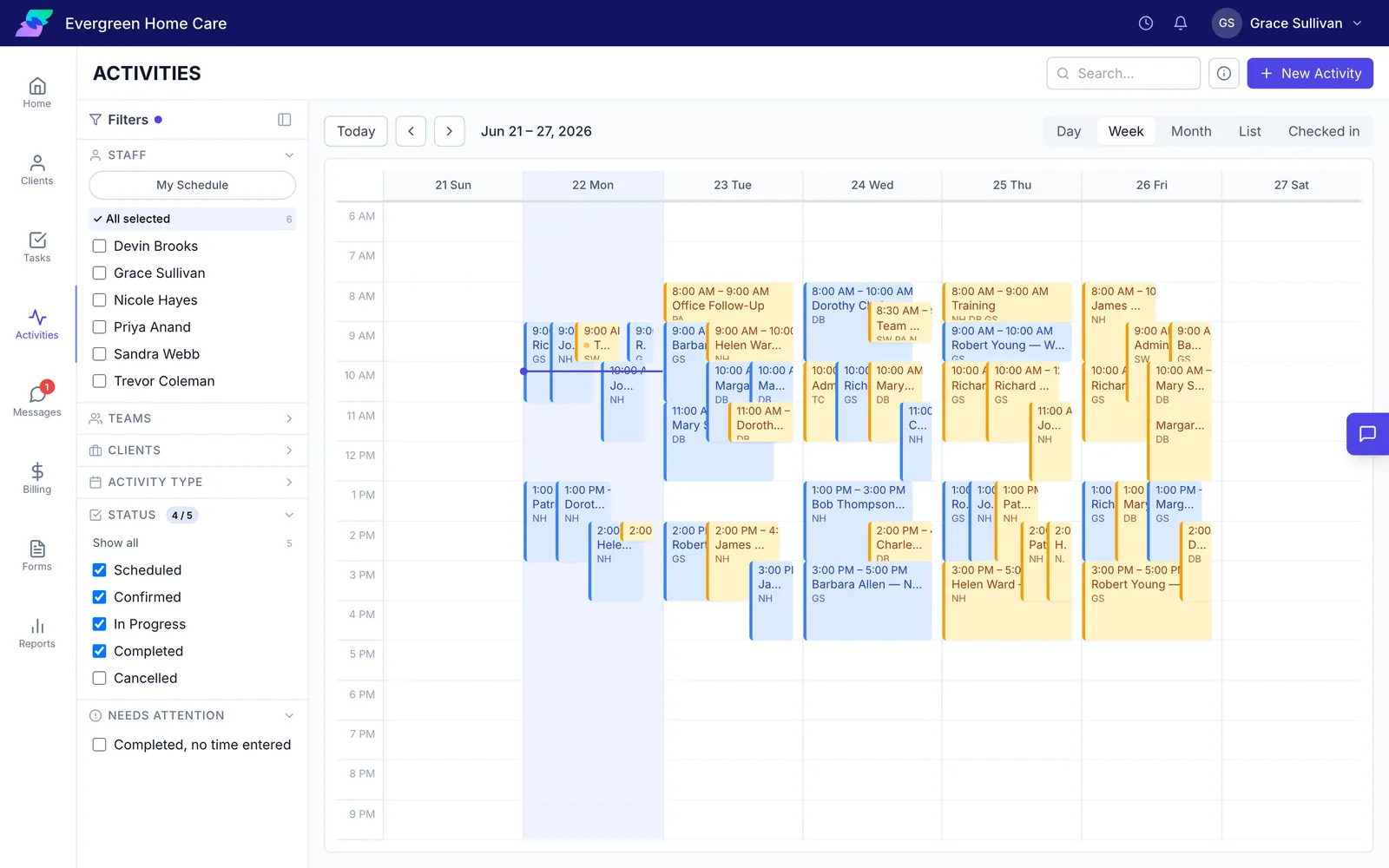Click the Evergreen Home Care logo
The image size is (1389, 868).
point(34,23)
